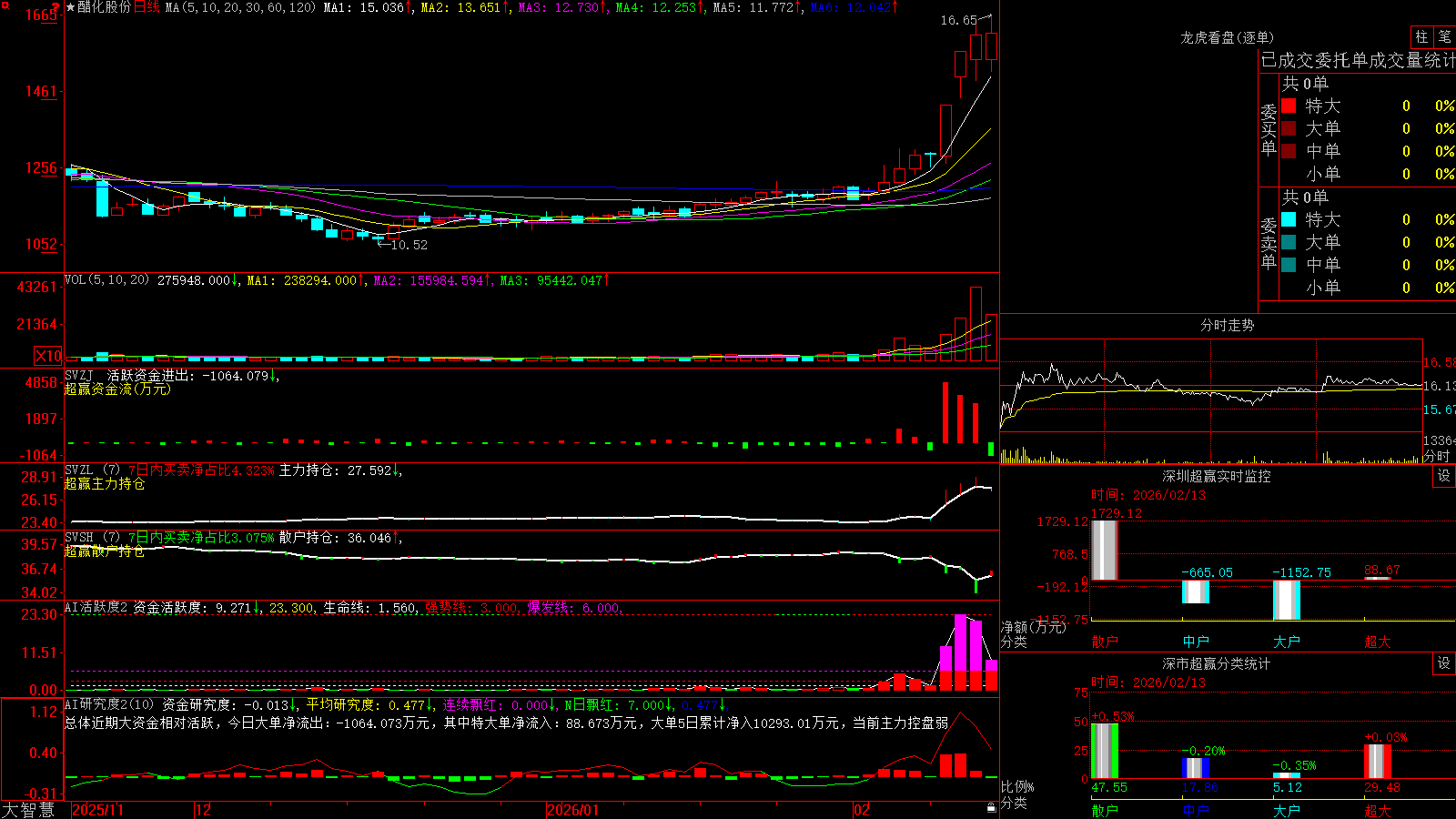Click the VOL(5,10,20) indicator label
Screen dimensions: 1456x819
(106, 280)
